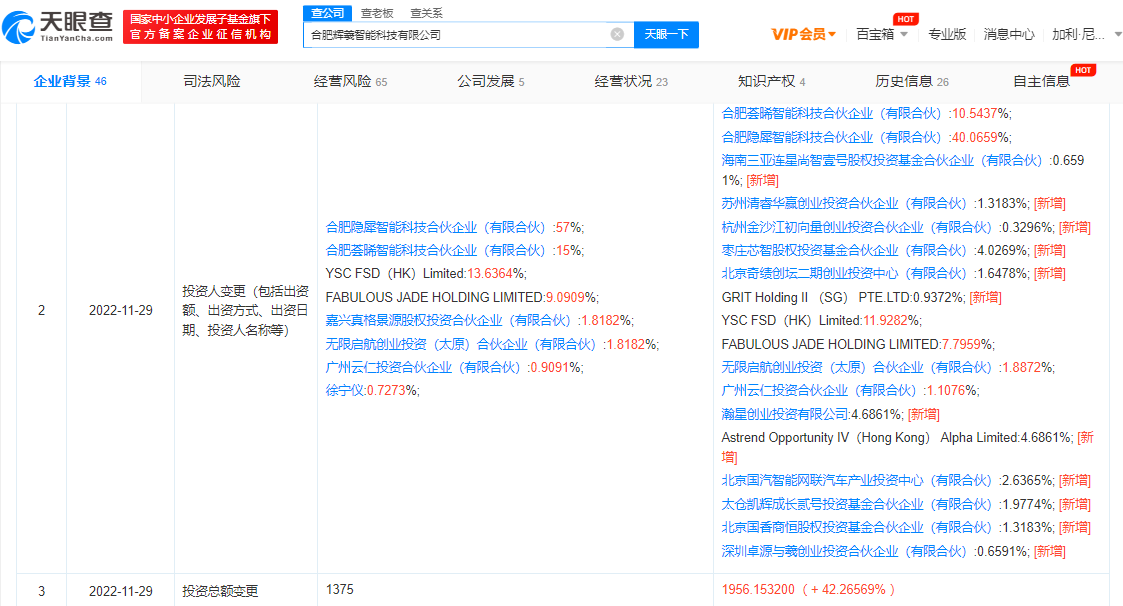Select the 查公司 search tab
The height and width of the screenshot is (606, 1123).
click(327, 13)
